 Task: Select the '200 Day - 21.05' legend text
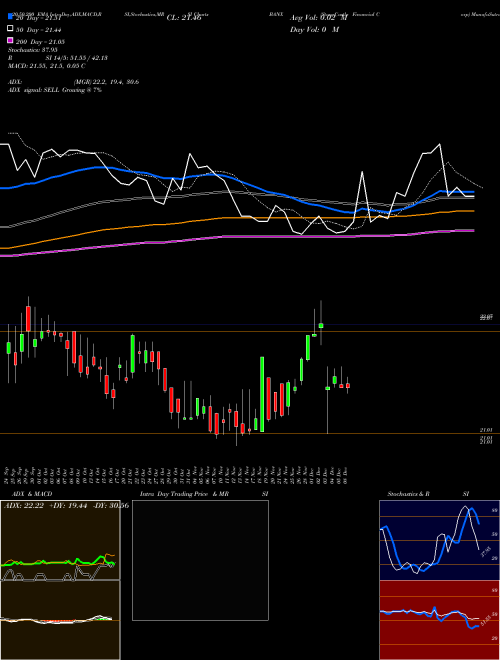(x=40, y=42)
